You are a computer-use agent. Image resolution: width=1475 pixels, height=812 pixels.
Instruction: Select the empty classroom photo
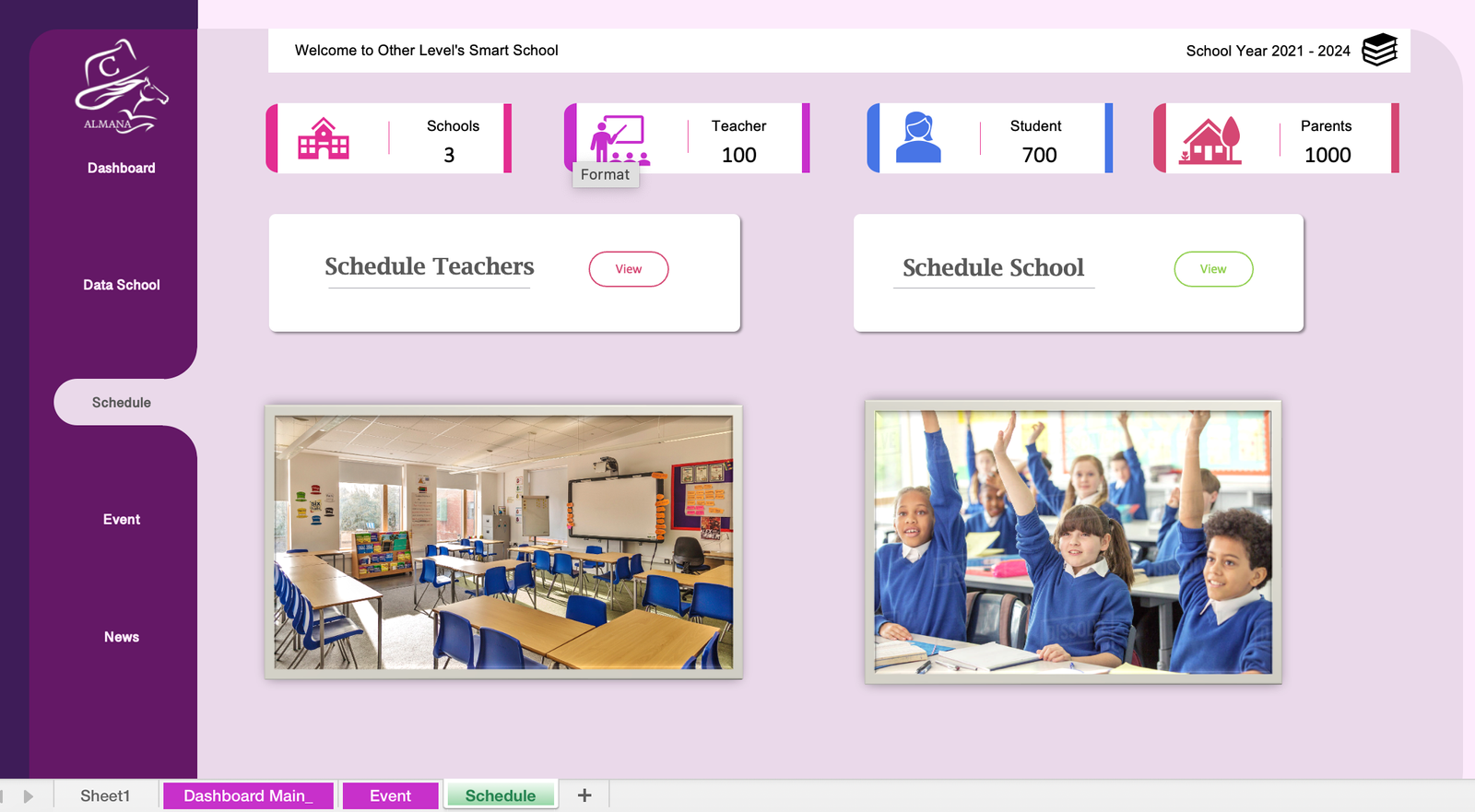[503, 542]
